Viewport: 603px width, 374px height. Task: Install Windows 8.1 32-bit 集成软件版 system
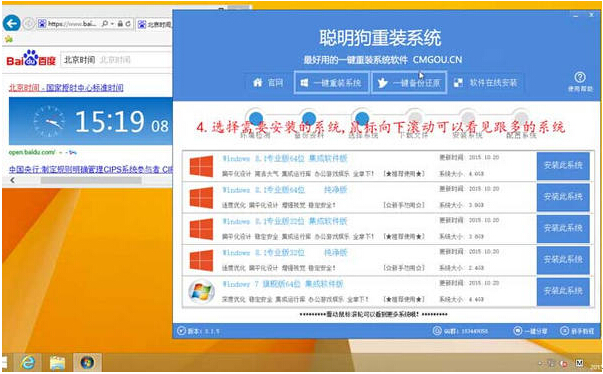point(563,229)
